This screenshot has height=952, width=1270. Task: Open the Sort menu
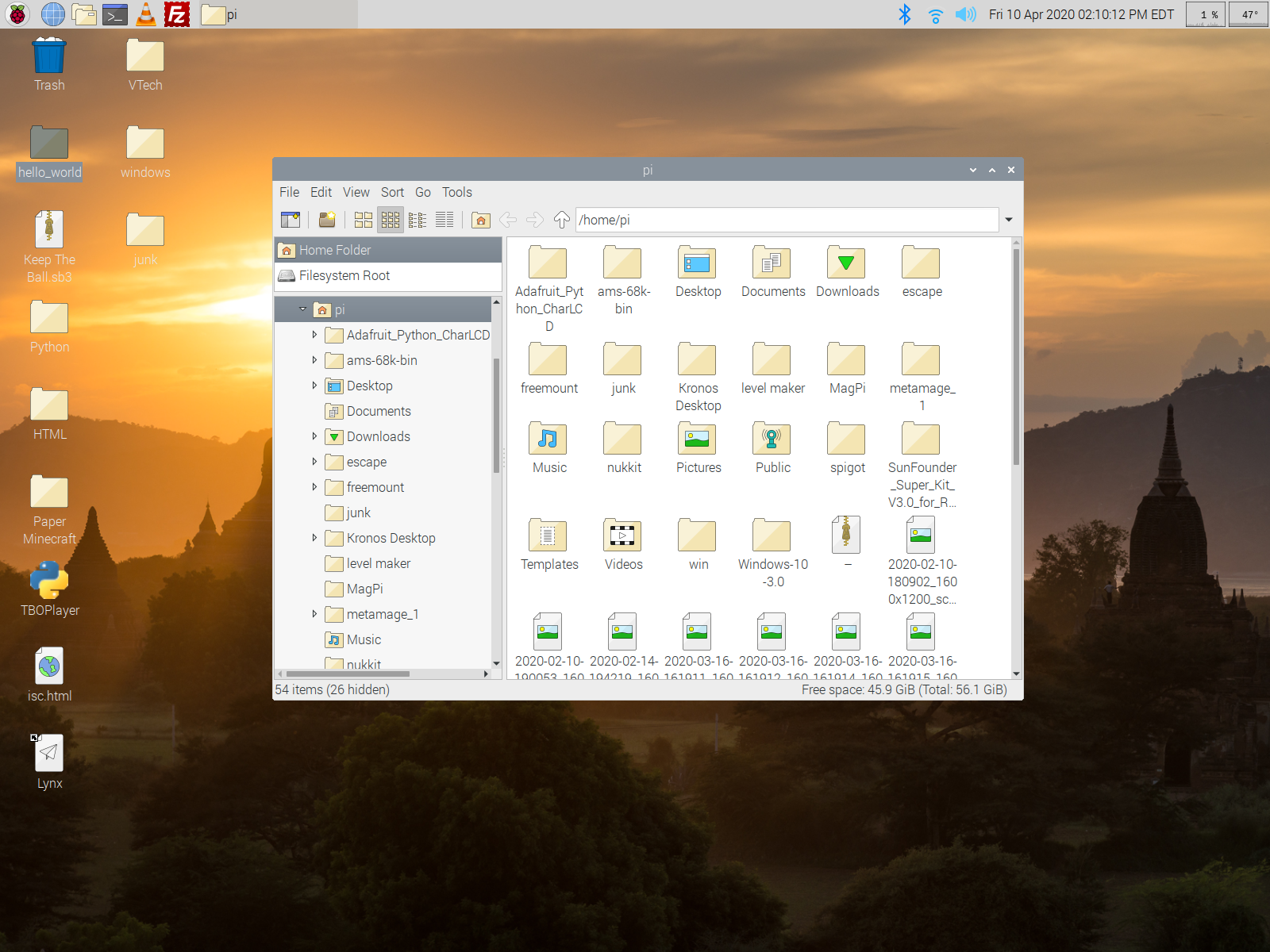[392, 192]
